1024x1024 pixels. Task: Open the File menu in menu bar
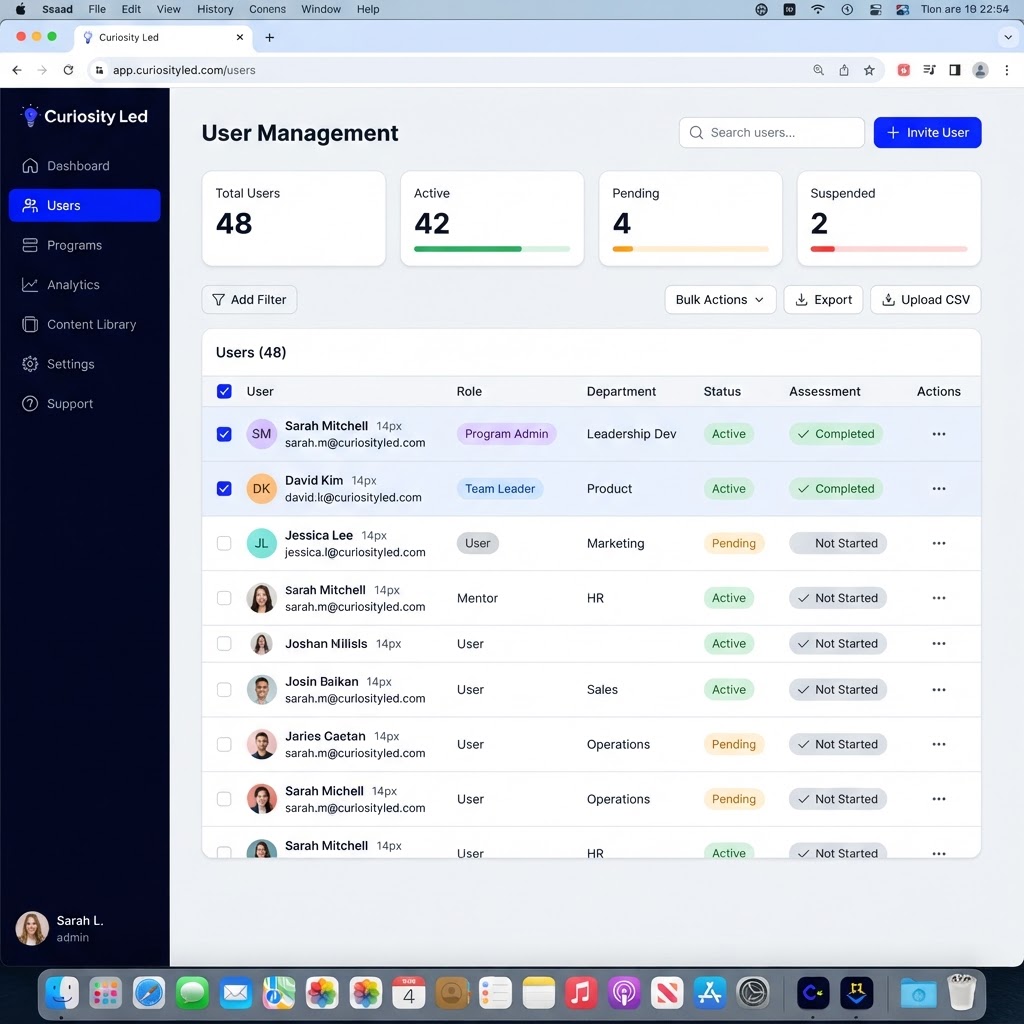pyautogui.click(x=97, y=9)
